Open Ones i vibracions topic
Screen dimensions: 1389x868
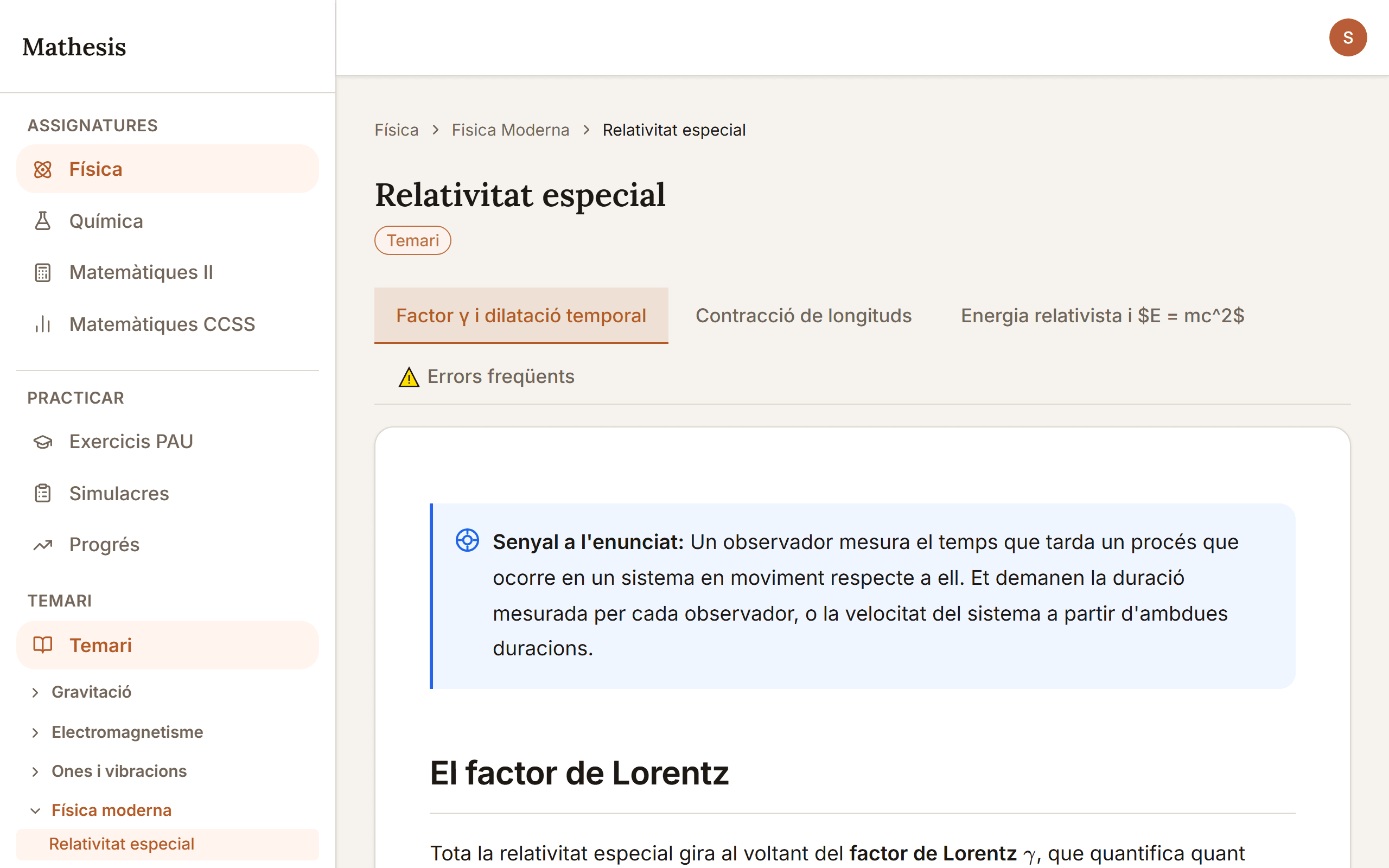(x=119, y=771)
